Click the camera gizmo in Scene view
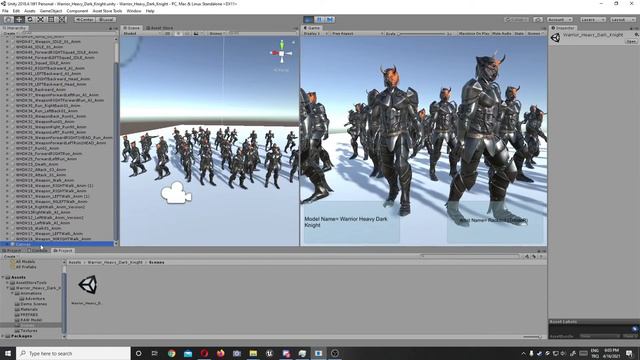This screenshot has width=640, height=360. (176, 193)
